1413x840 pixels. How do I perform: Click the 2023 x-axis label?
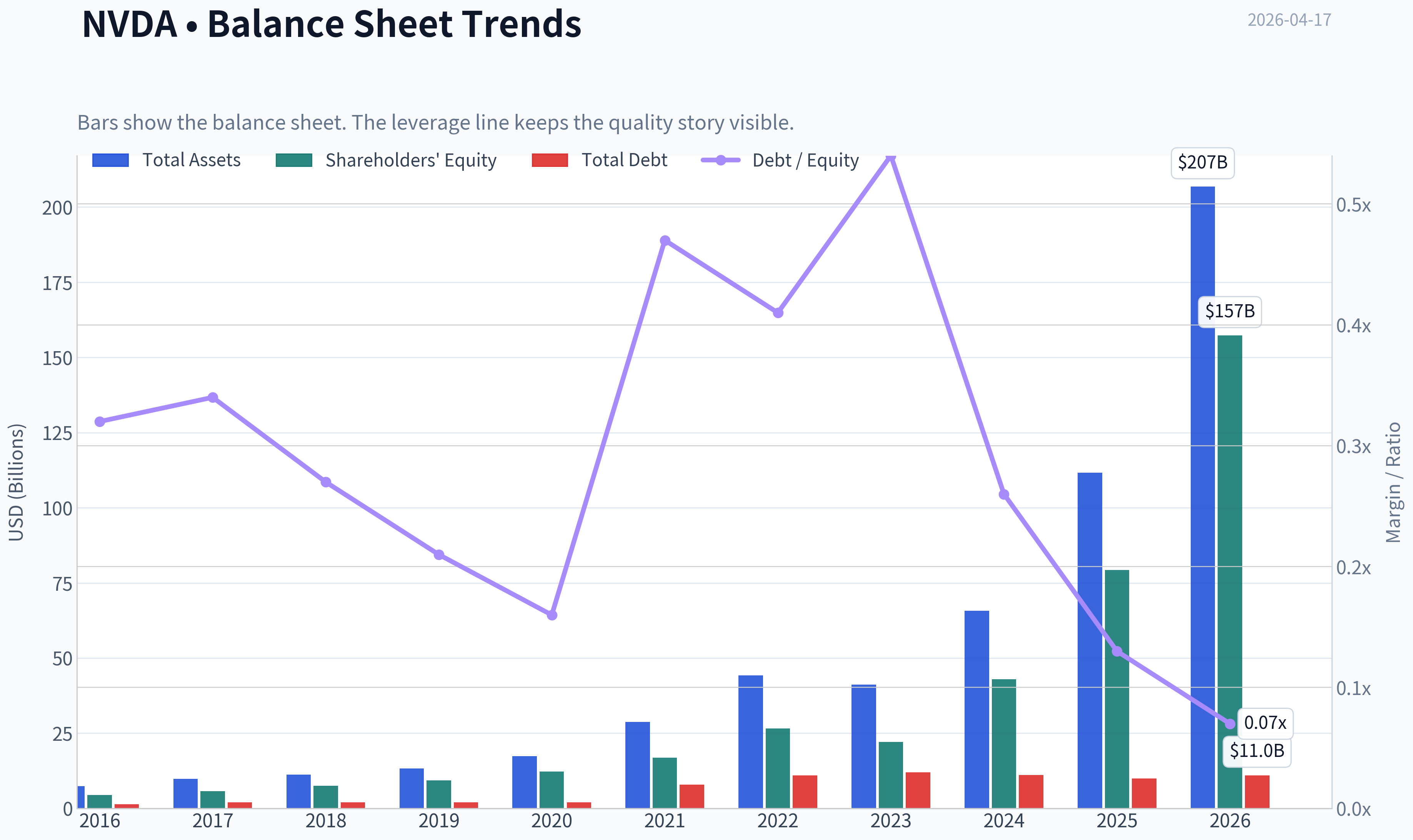pos(891,821)
